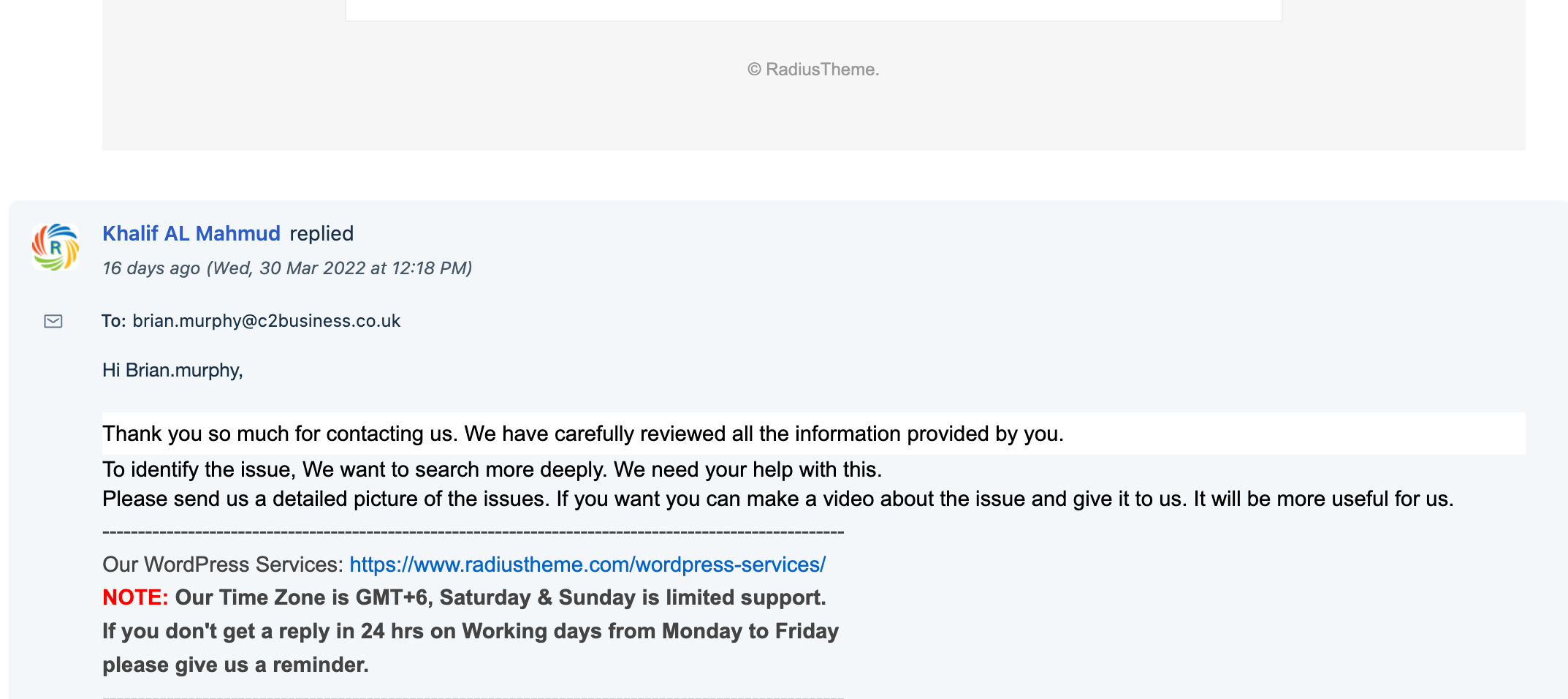The image size is (1568, 699).
Task: Click the "To identify the issue" sentence
Action: pos(492,469)
